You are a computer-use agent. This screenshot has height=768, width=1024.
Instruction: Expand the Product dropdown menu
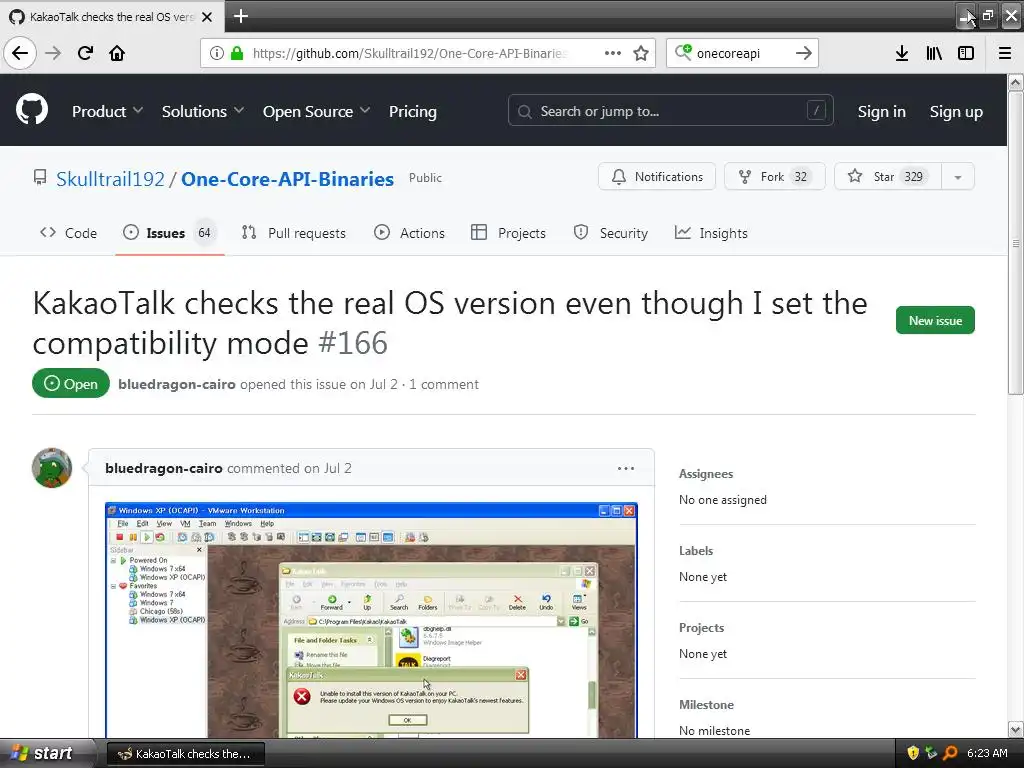[x=108, y=112]
